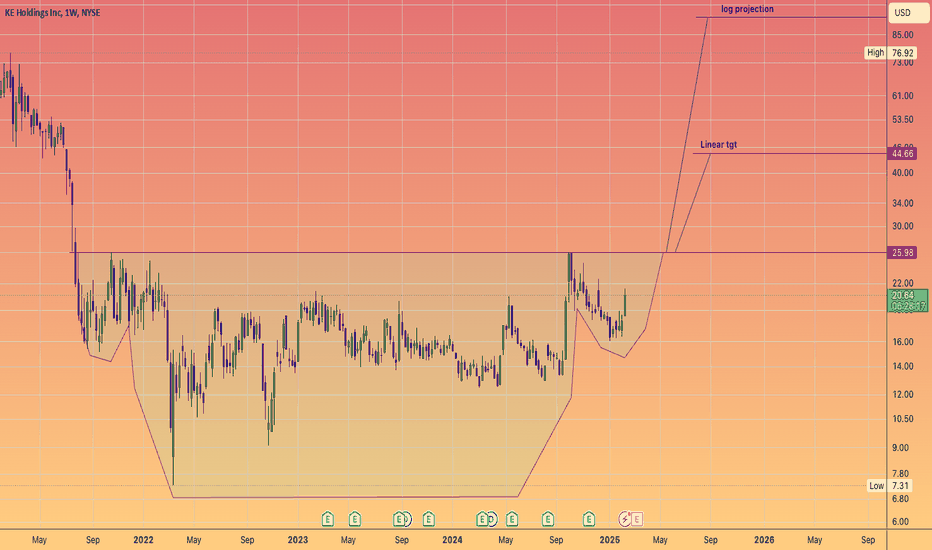932x550 pixels.
Task: Open the earnings marker from November 2023
Action: click(429, 520)
